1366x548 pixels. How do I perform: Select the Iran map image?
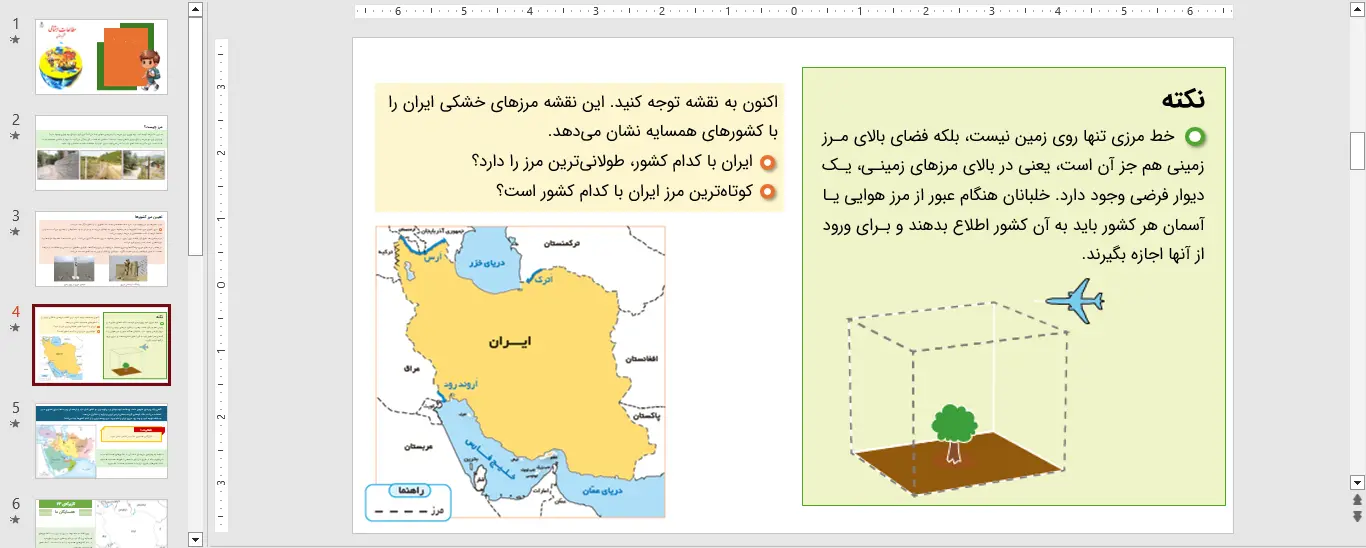(x=520, y=371)
